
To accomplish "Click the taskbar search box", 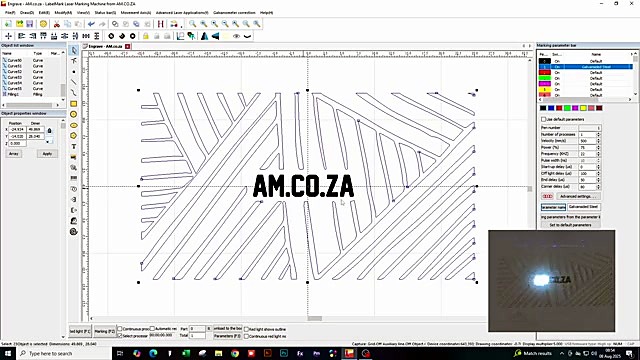I will click(x=64, y=353).
